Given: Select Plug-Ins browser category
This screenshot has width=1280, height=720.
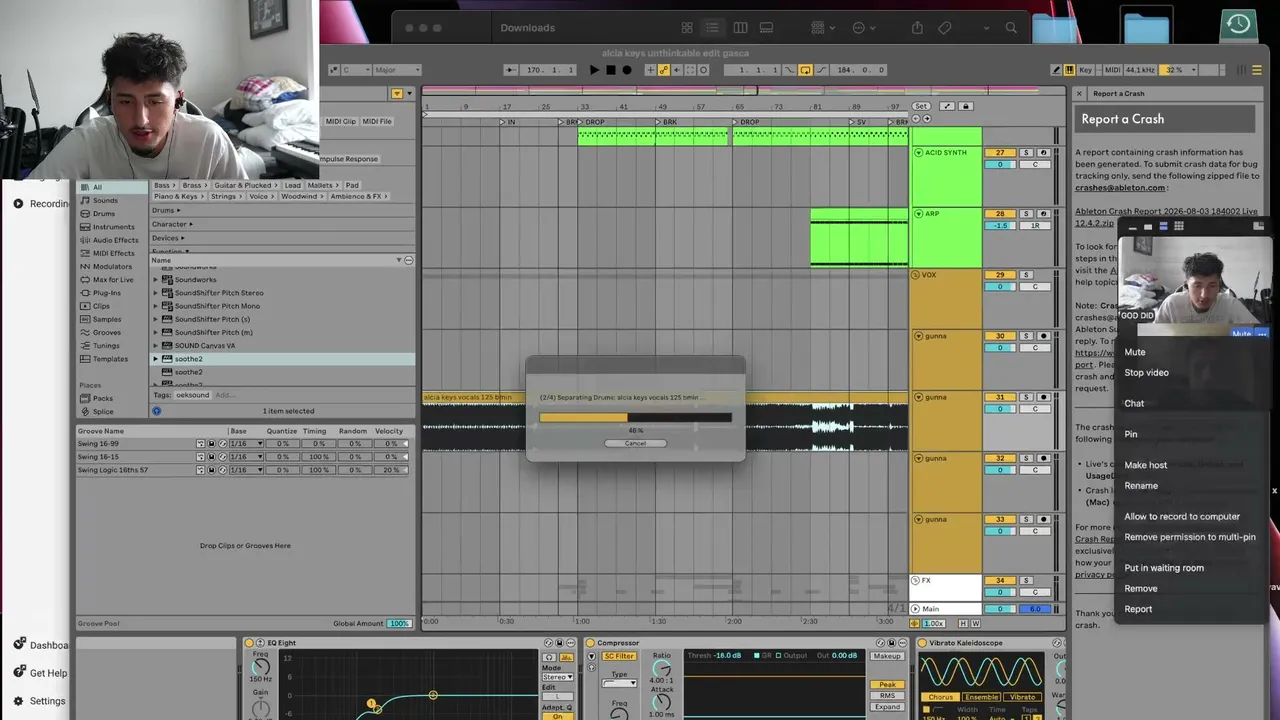Looking at the screenshot, I should (106, 293).
